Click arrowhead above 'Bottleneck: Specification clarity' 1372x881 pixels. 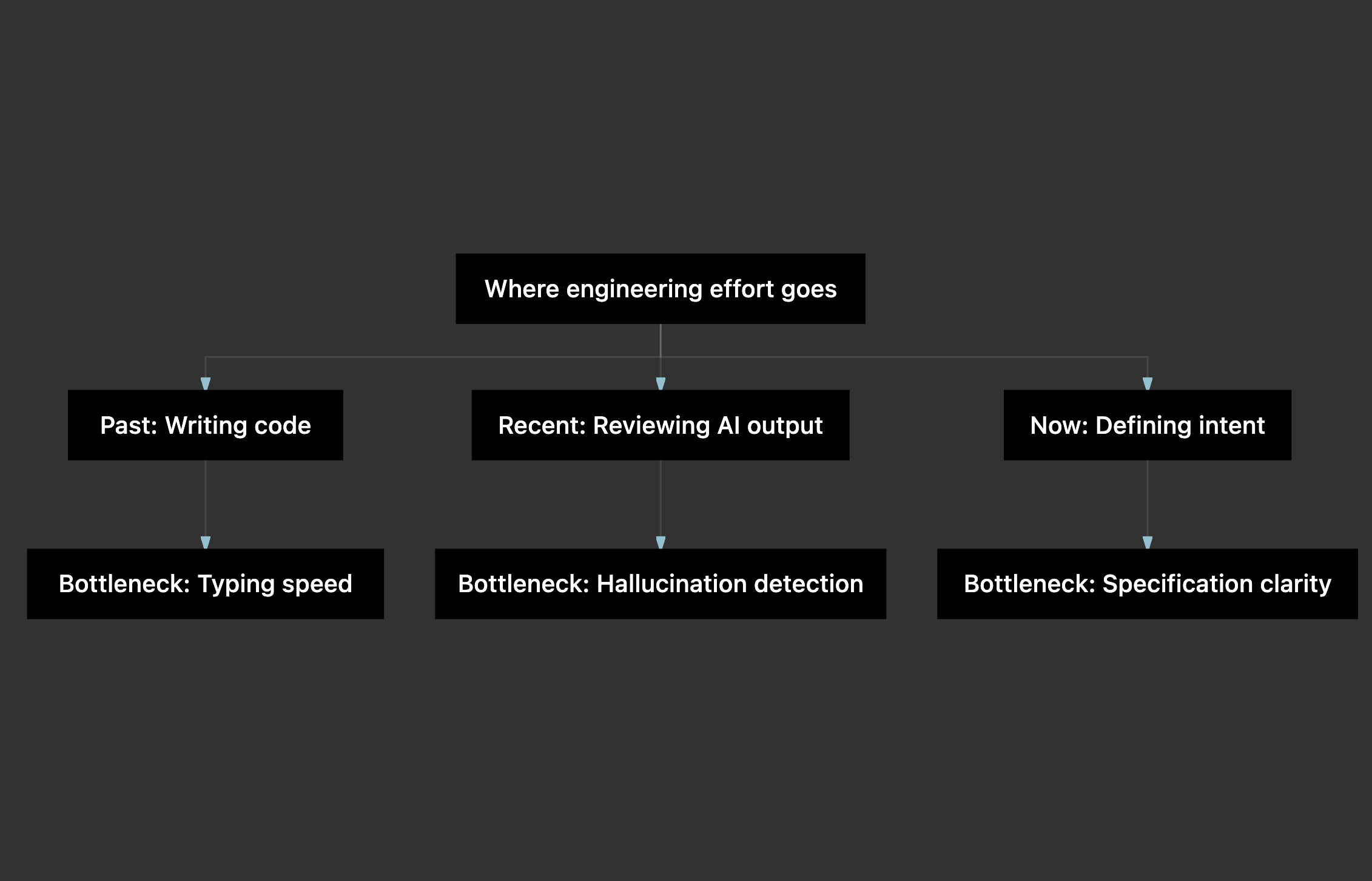point(1148,542)
